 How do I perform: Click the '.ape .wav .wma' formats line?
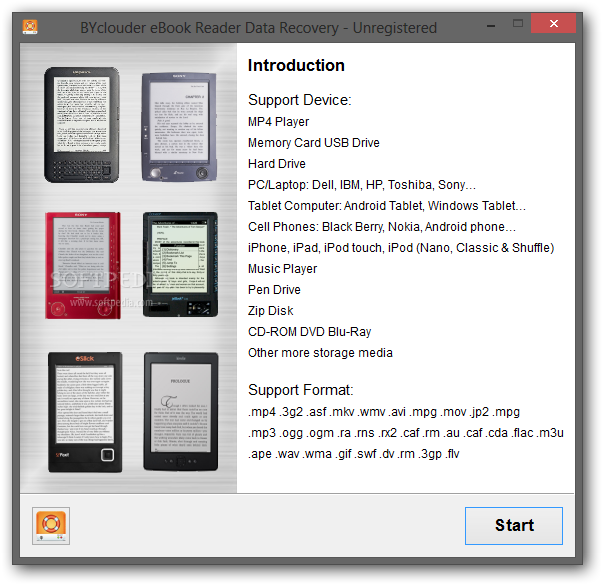click(x=354, y=454)
